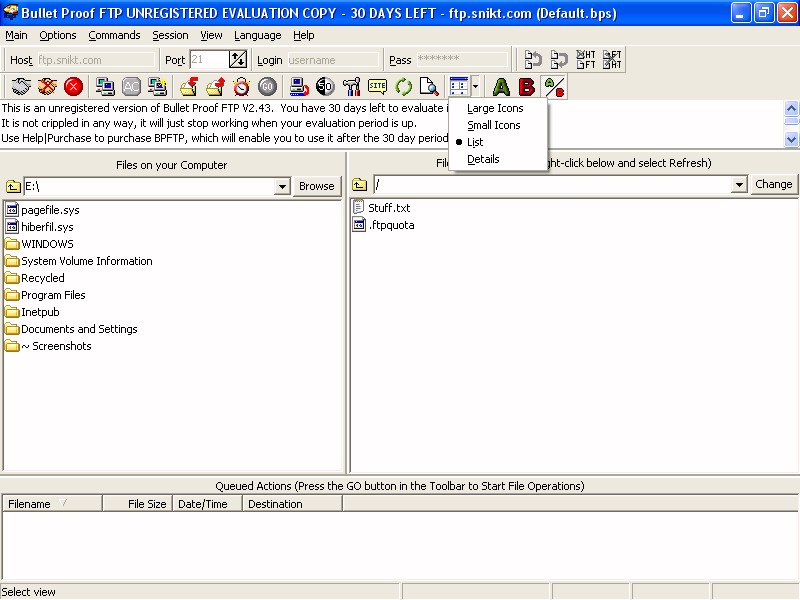Screen dimensions: 800x600
Task: Click the handshake Connect icon
Action: pos(21,86)
